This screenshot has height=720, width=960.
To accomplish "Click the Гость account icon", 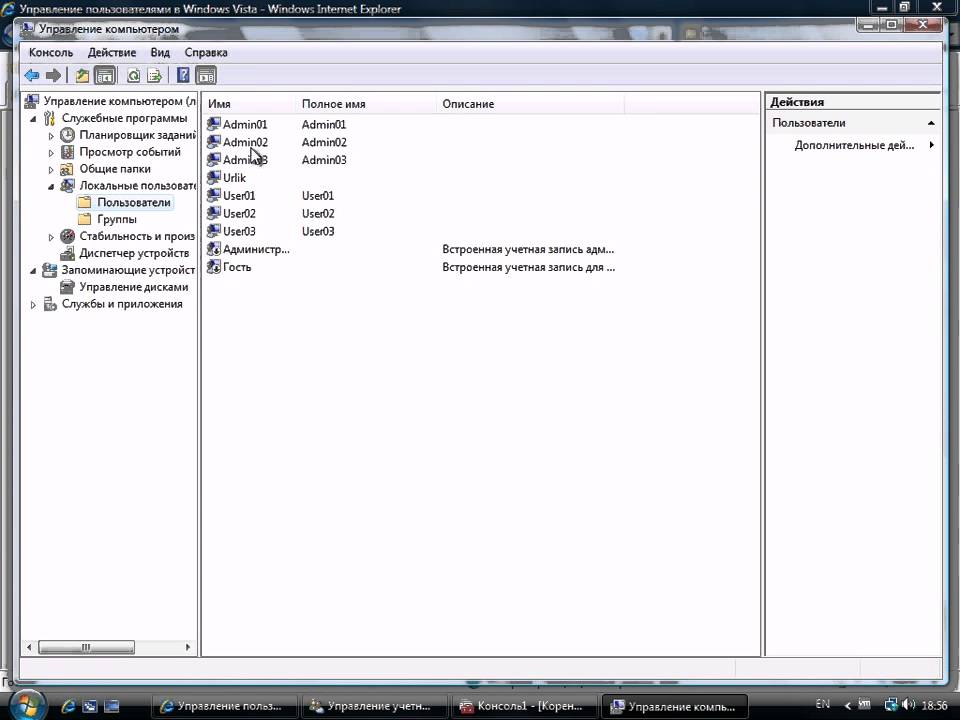I will [214, 266].
